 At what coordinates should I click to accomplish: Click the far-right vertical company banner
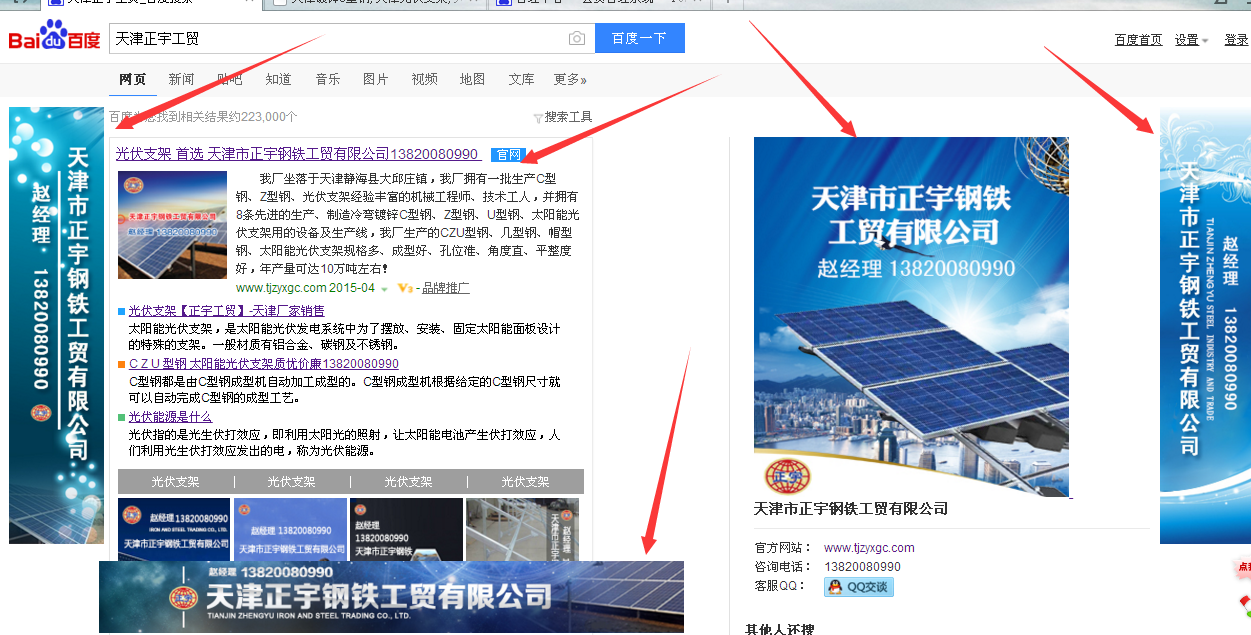click(1205, 327)
